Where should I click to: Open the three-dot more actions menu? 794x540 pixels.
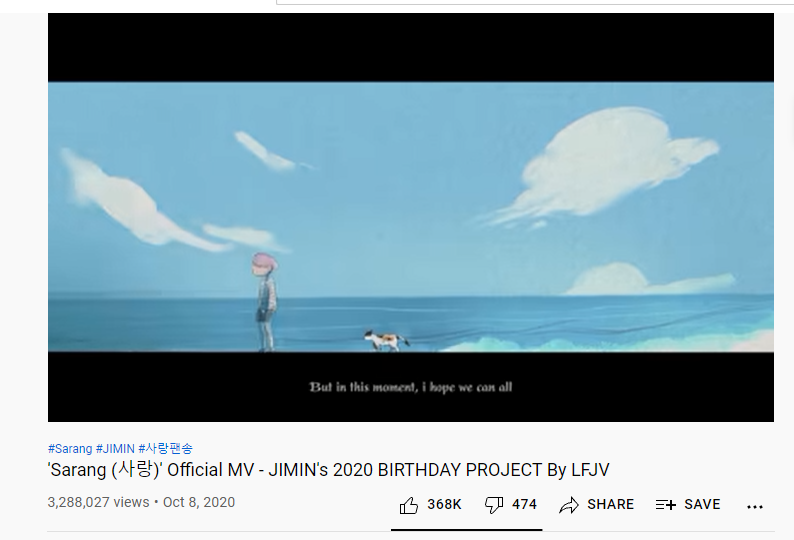[755, 506]
